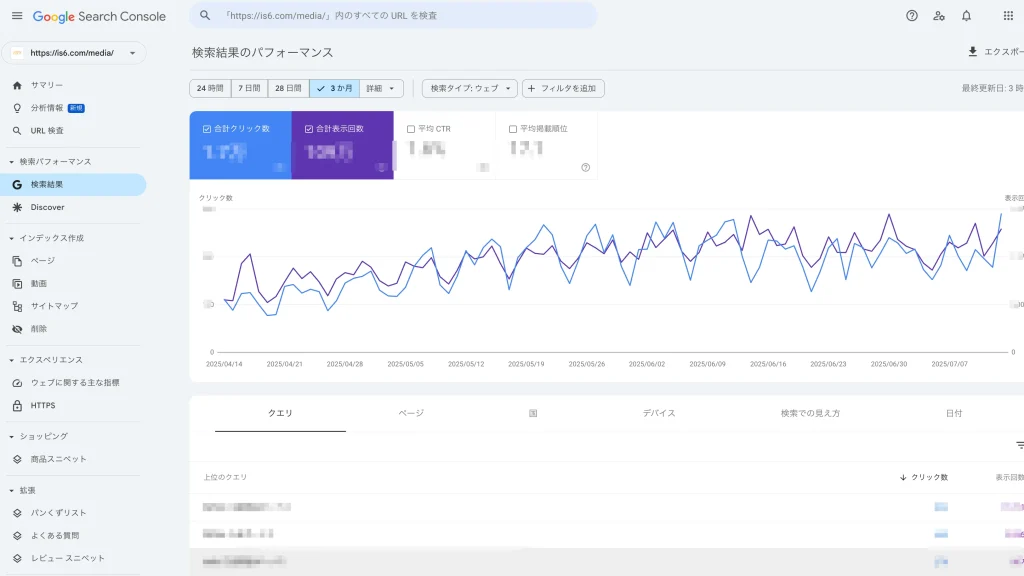Toggle the 合計表示回数 checkbox

(309, 129)
